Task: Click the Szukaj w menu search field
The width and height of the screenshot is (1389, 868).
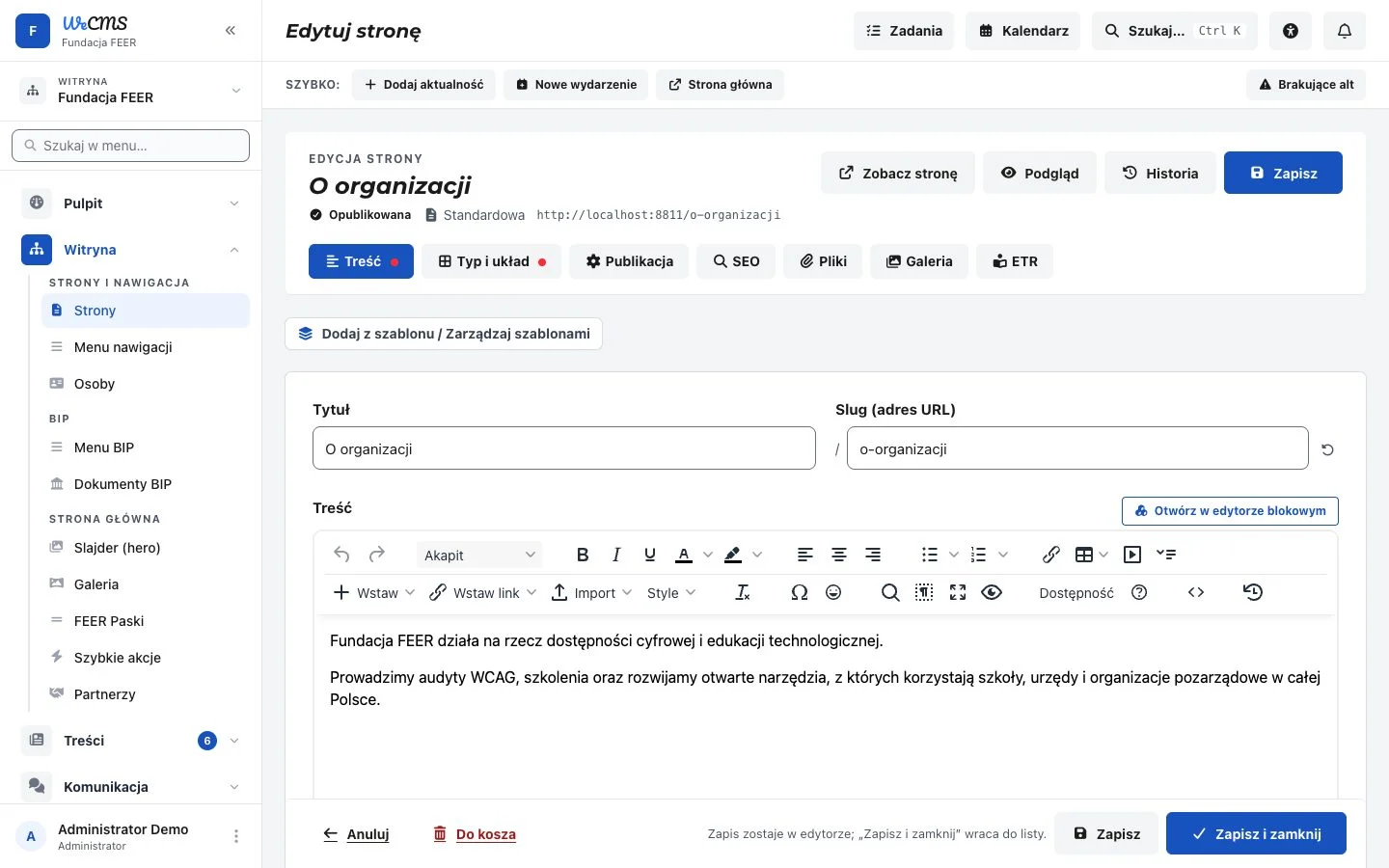Action: click(131, 146)
